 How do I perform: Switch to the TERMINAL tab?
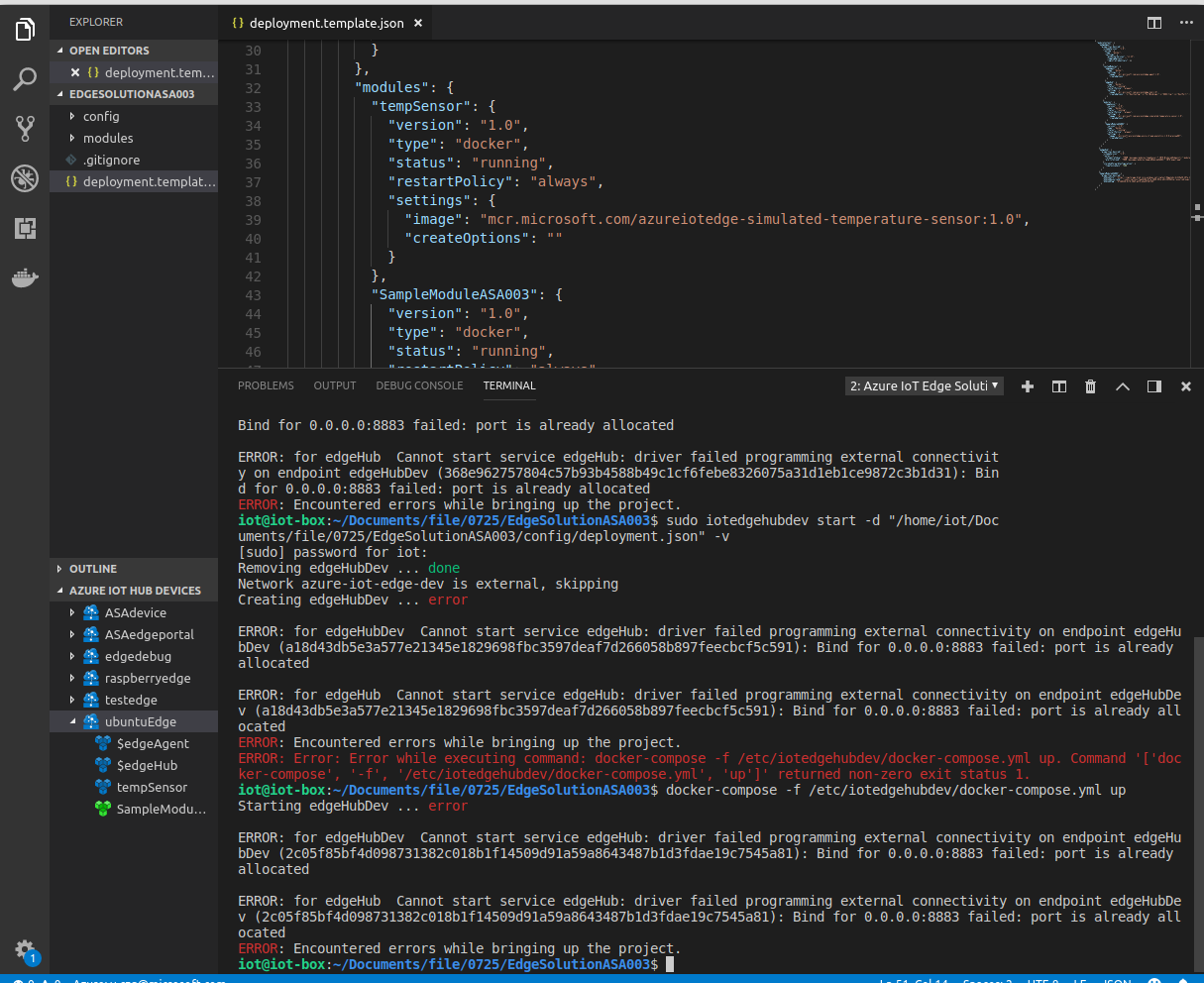click(x=509, y=385)
